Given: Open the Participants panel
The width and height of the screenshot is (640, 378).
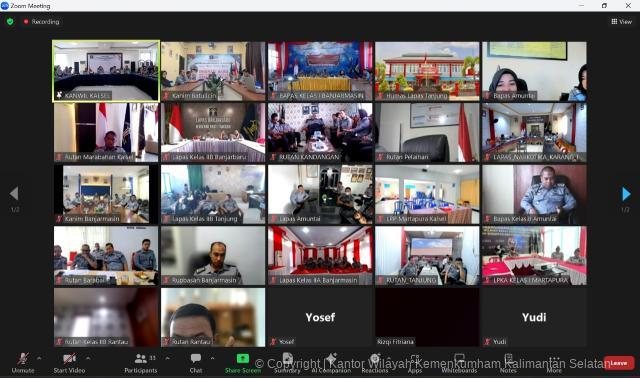Looking at the screenshot, I should click(140, 362).
